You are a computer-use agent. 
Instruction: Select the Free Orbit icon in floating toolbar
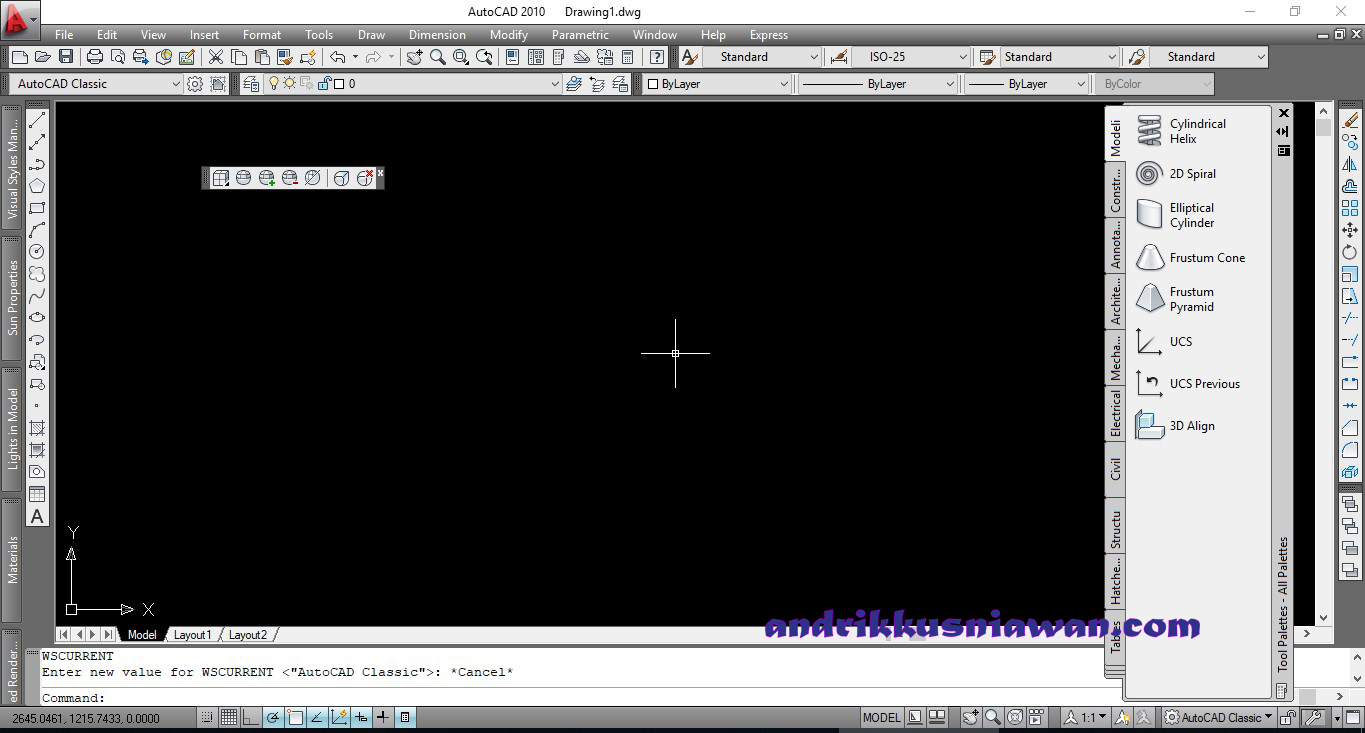coord(244,177)
